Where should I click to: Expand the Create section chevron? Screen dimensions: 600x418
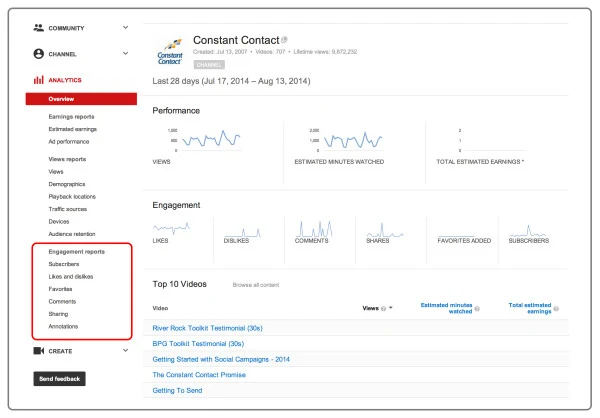click(x=126, y=350)
